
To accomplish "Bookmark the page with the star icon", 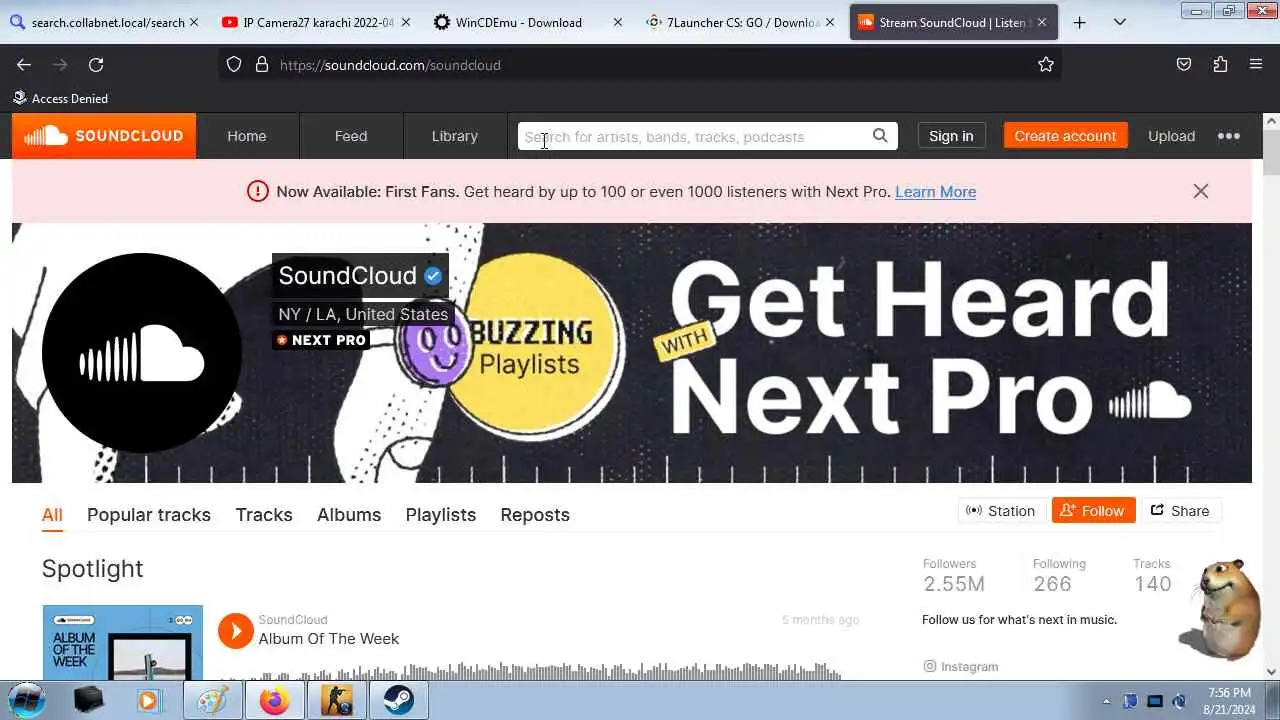I will [1046, 65].
